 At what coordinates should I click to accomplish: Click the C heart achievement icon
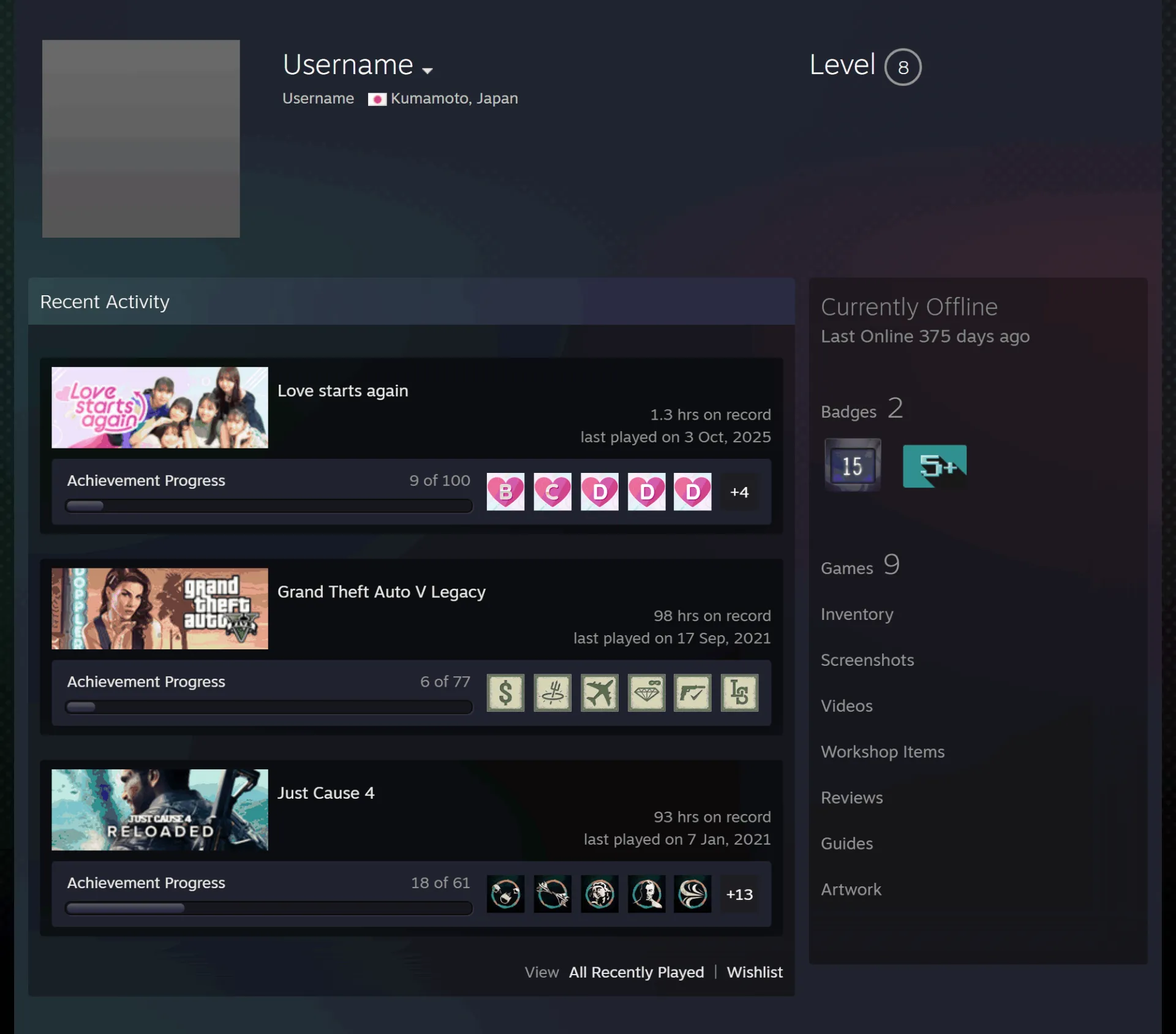(552, 491)
